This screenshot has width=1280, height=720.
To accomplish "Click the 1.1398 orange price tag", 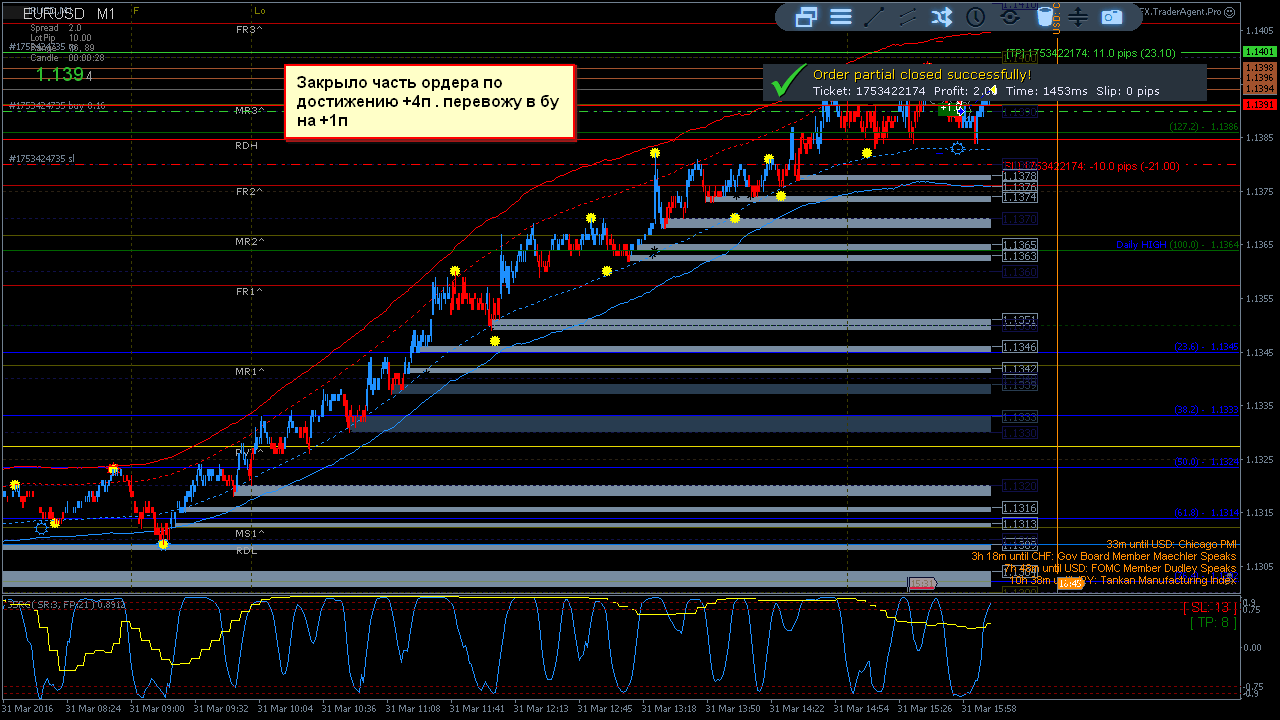I will pyautogui.click(x=1258, y=67).
